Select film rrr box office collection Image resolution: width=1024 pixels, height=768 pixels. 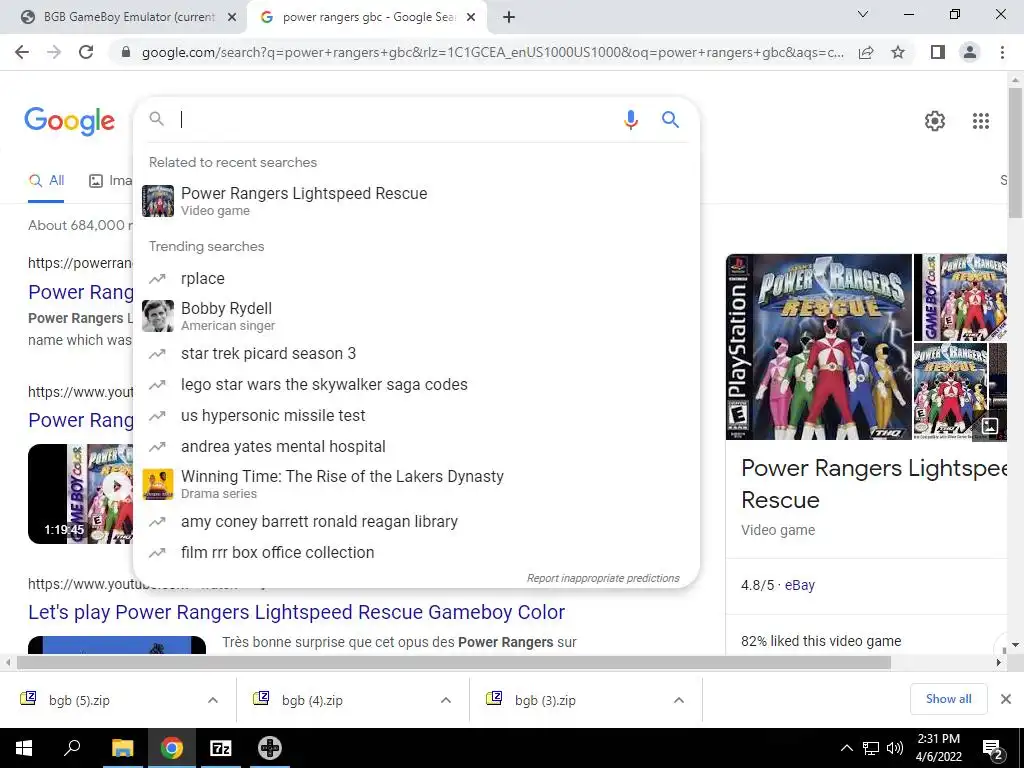click(416, 552)
